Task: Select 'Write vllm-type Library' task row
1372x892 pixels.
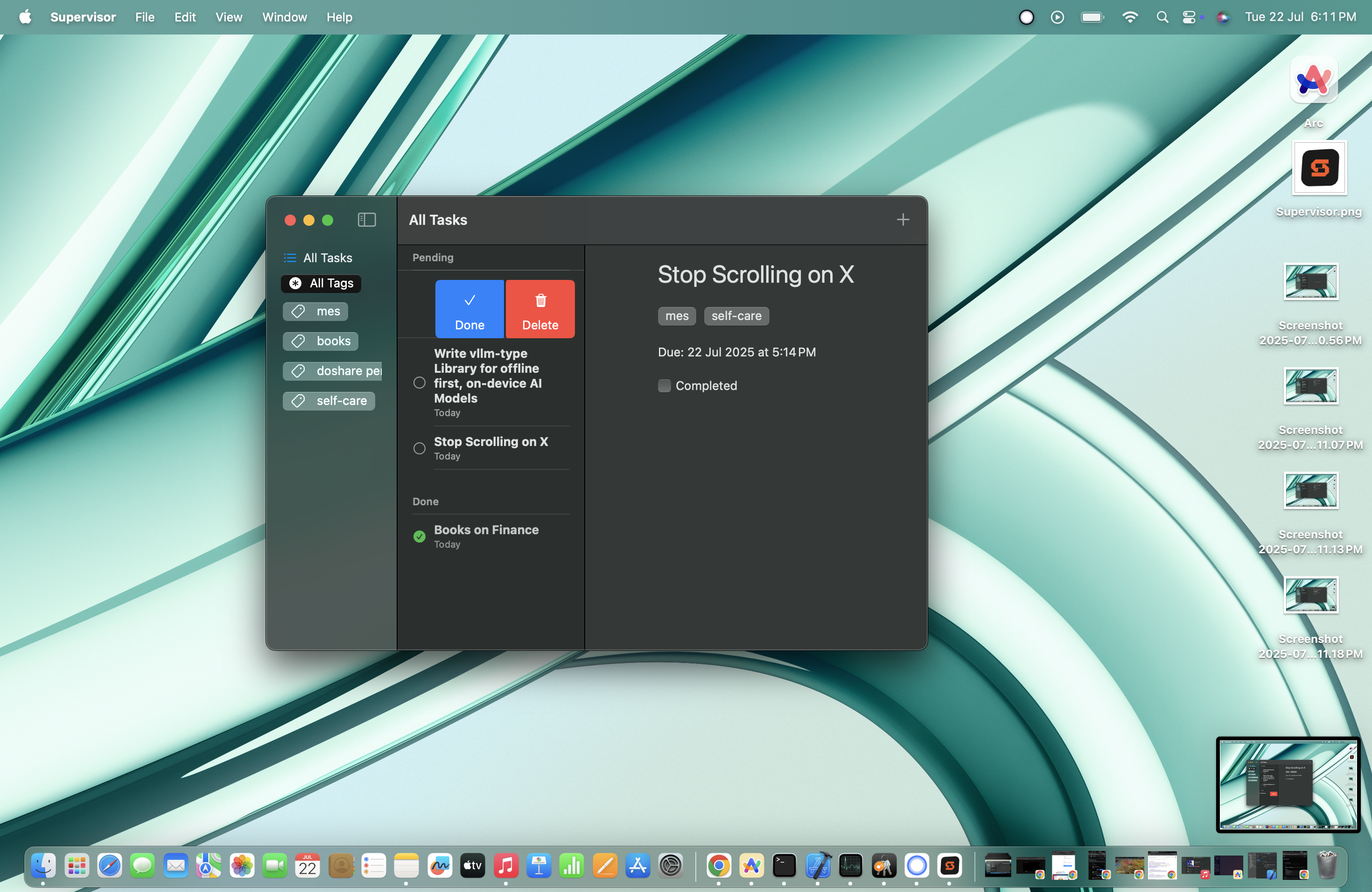Action: pos(490,382)
